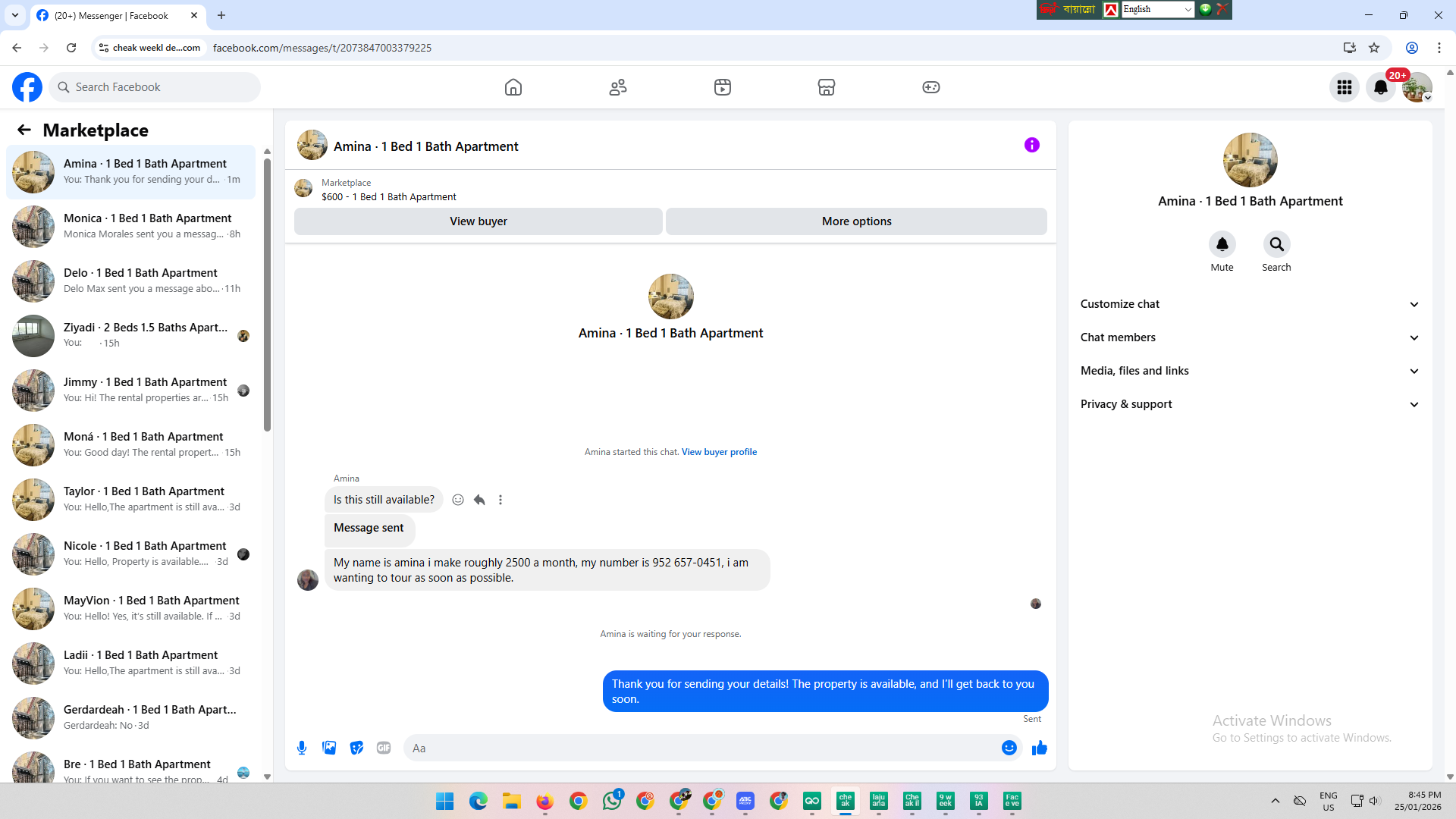Send a voice clip with the microphone
The height and width of the screenshot is (819, 1456).
(302, 748)
